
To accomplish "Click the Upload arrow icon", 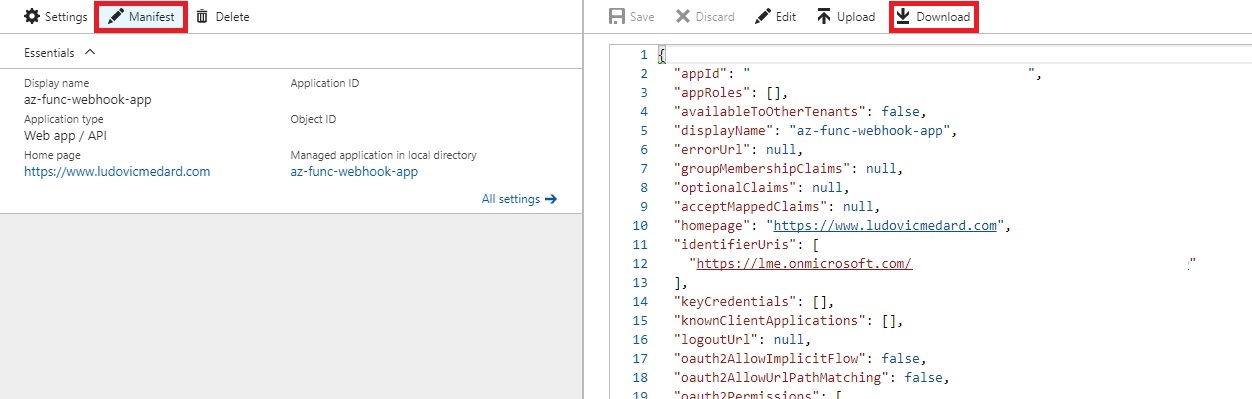I will 824,17.
